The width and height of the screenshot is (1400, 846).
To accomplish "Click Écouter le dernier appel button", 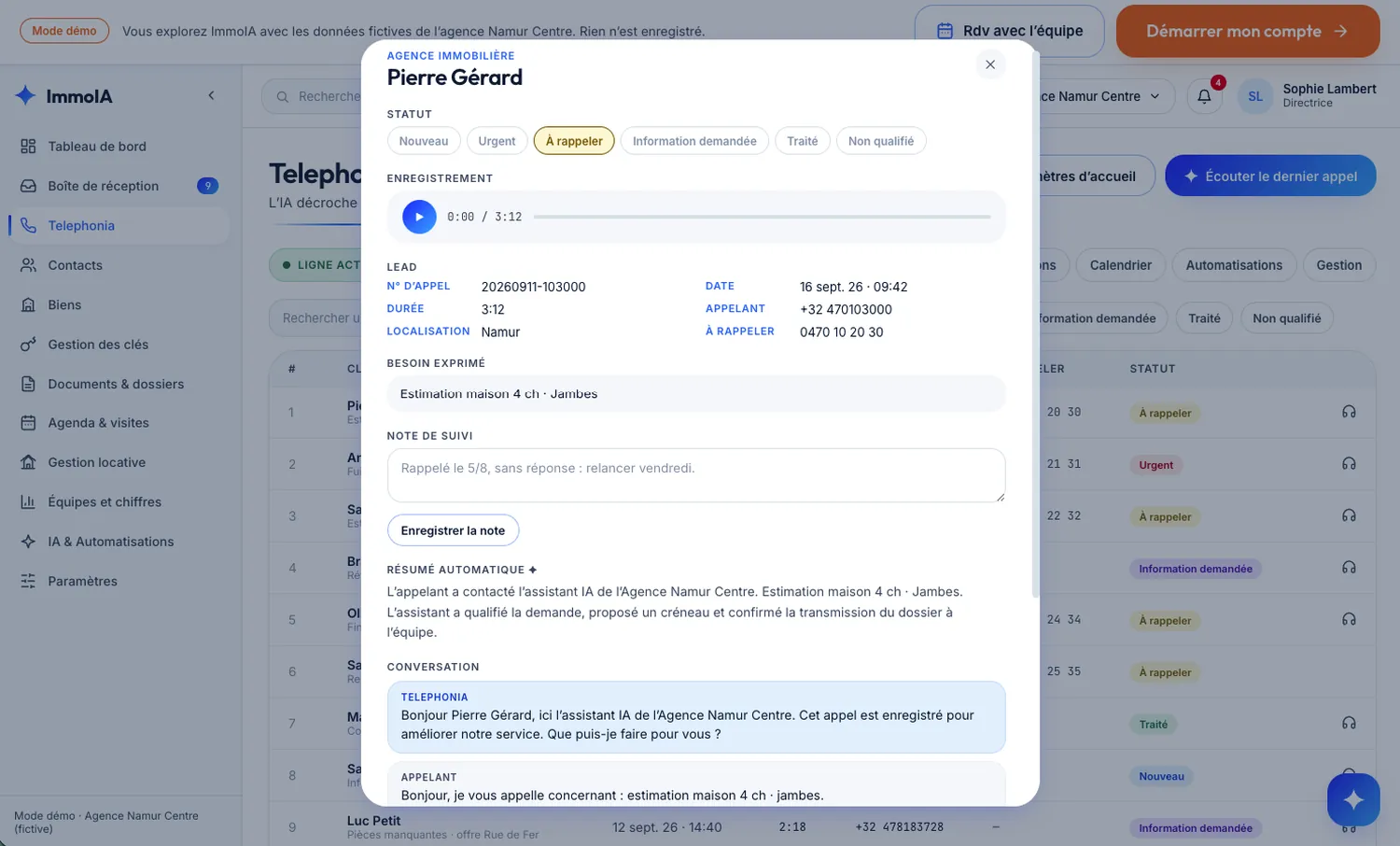I will (x=1270, y=176).
